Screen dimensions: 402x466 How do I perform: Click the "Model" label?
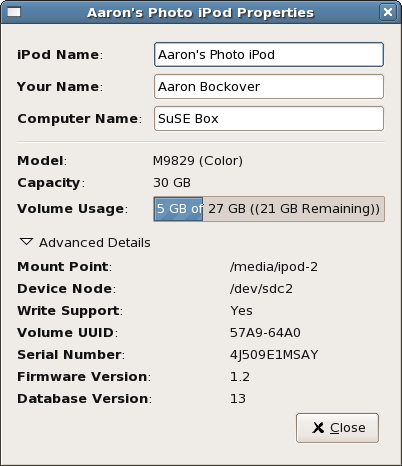pos(42,161)
